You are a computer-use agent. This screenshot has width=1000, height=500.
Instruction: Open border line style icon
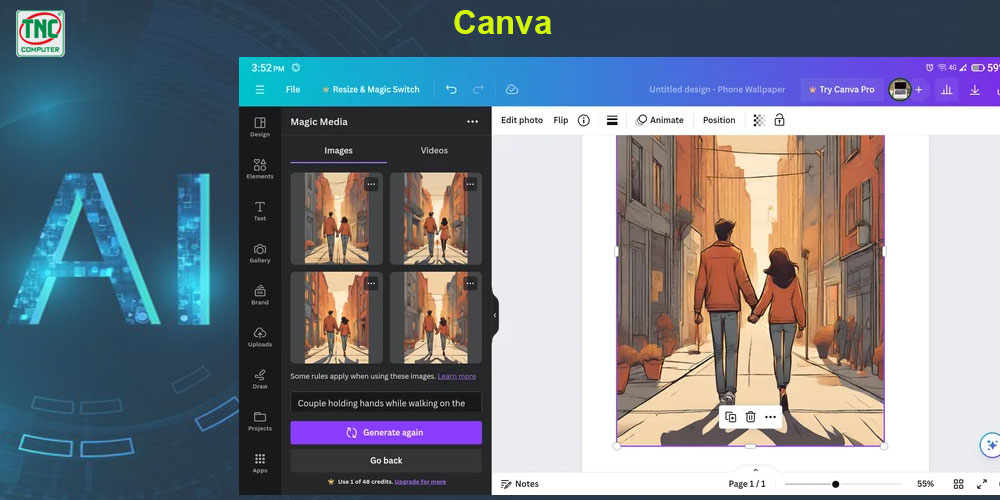612,120
